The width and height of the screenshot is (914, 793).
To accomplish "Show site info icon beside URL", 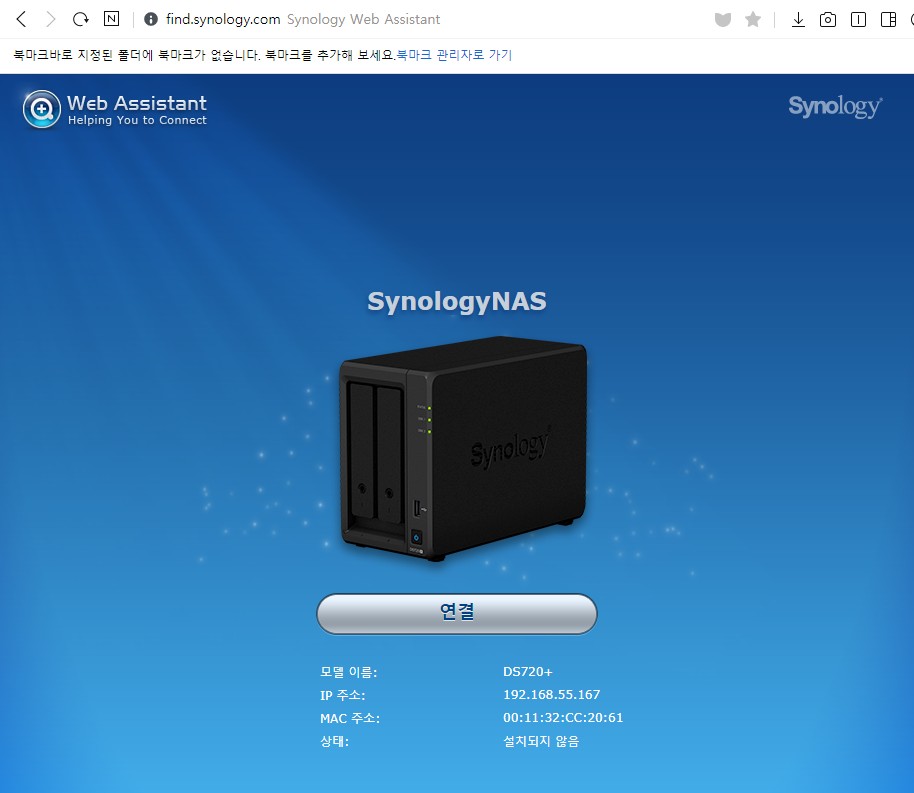I will 150,19.
